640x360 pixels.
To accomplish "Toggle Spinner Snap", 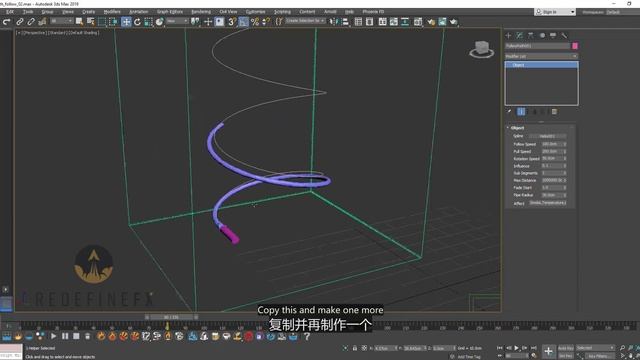I will click(x=266, y=22).
